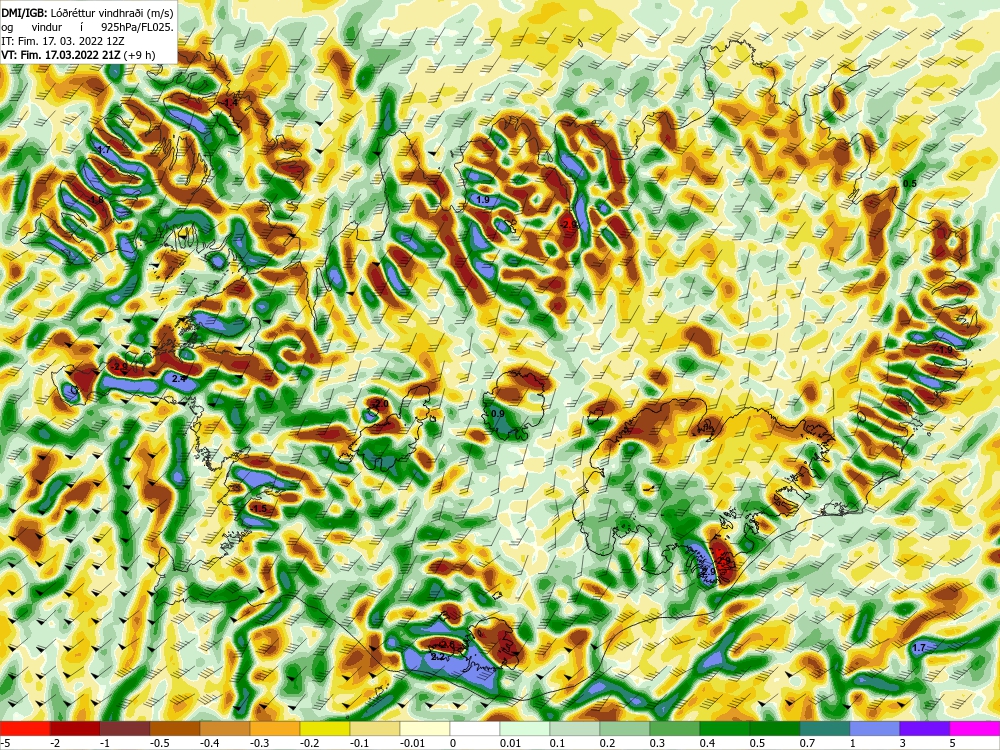Select the pale green swatch between 0.01 and 0.1

click(x=525, y=728)
